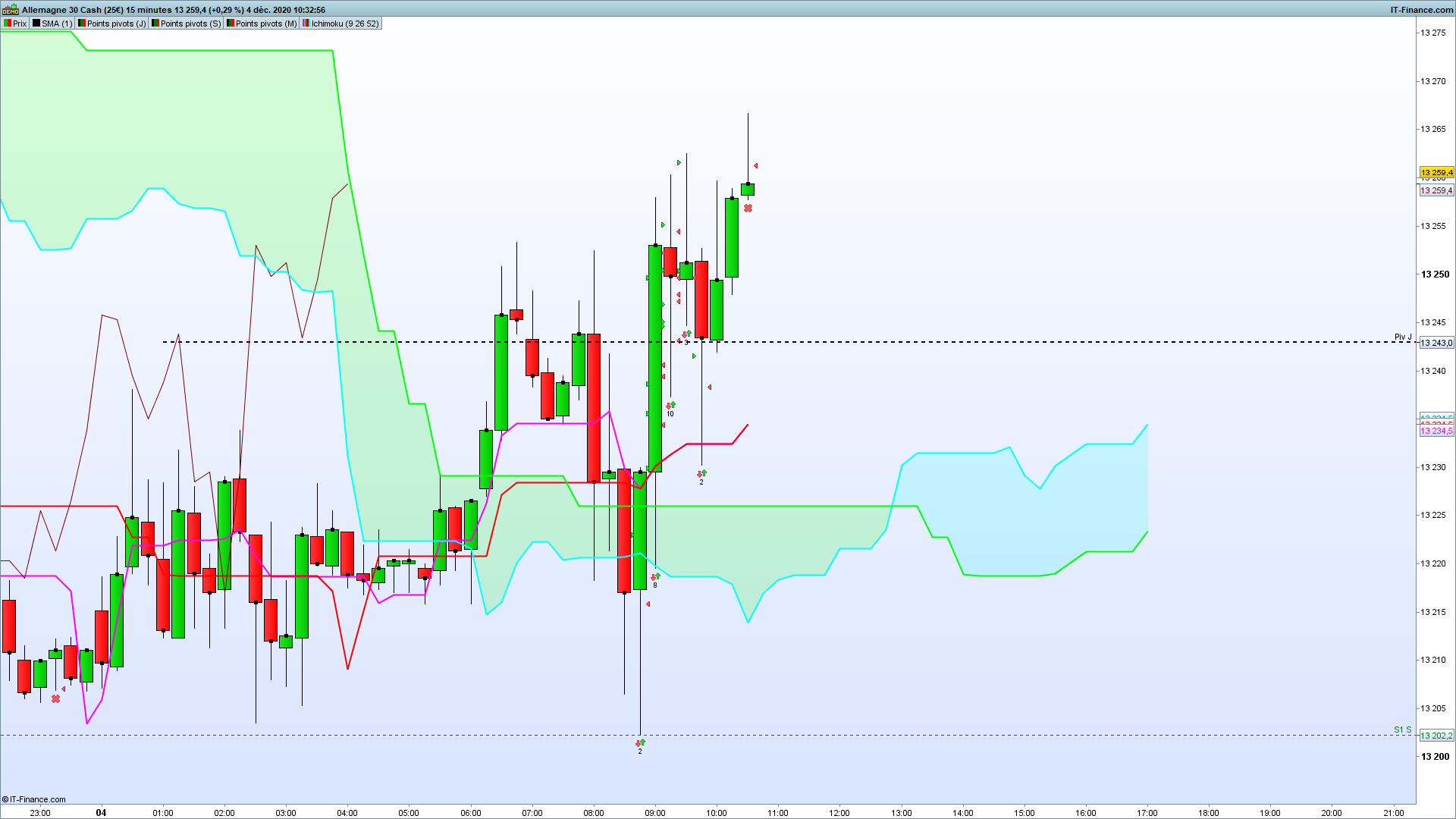
Task: Click arrow marker labeled 8 near 09:00
Action: click(655, 577)
